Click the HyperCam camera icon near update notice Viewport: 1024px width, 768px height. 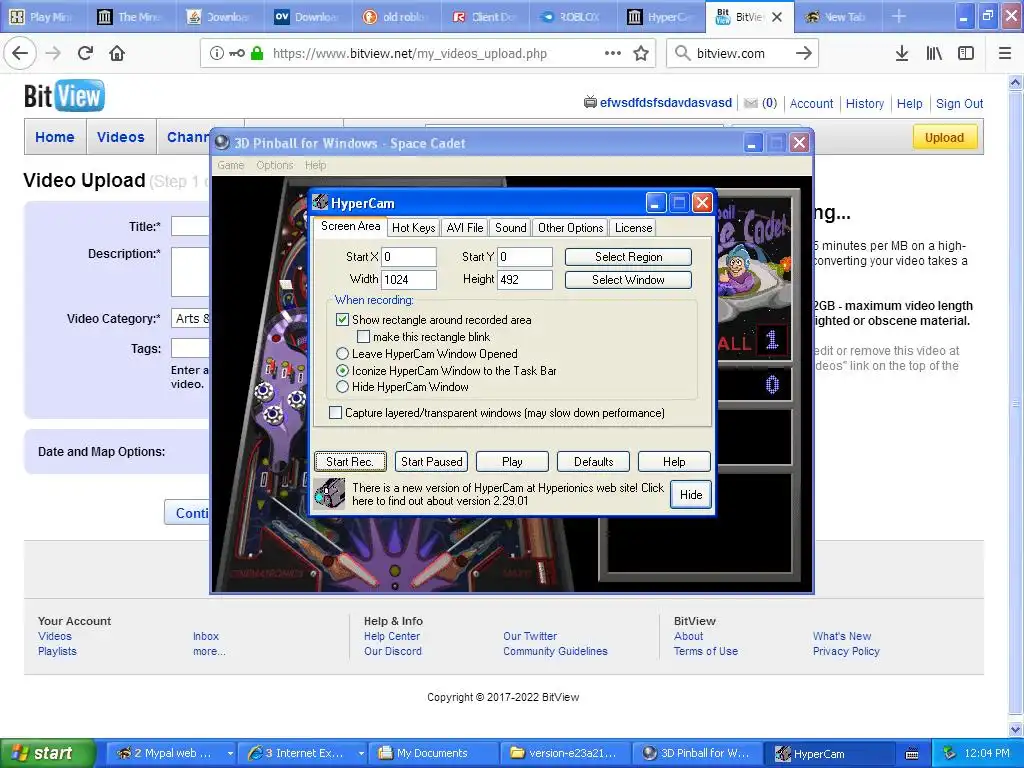coord(328,494)
